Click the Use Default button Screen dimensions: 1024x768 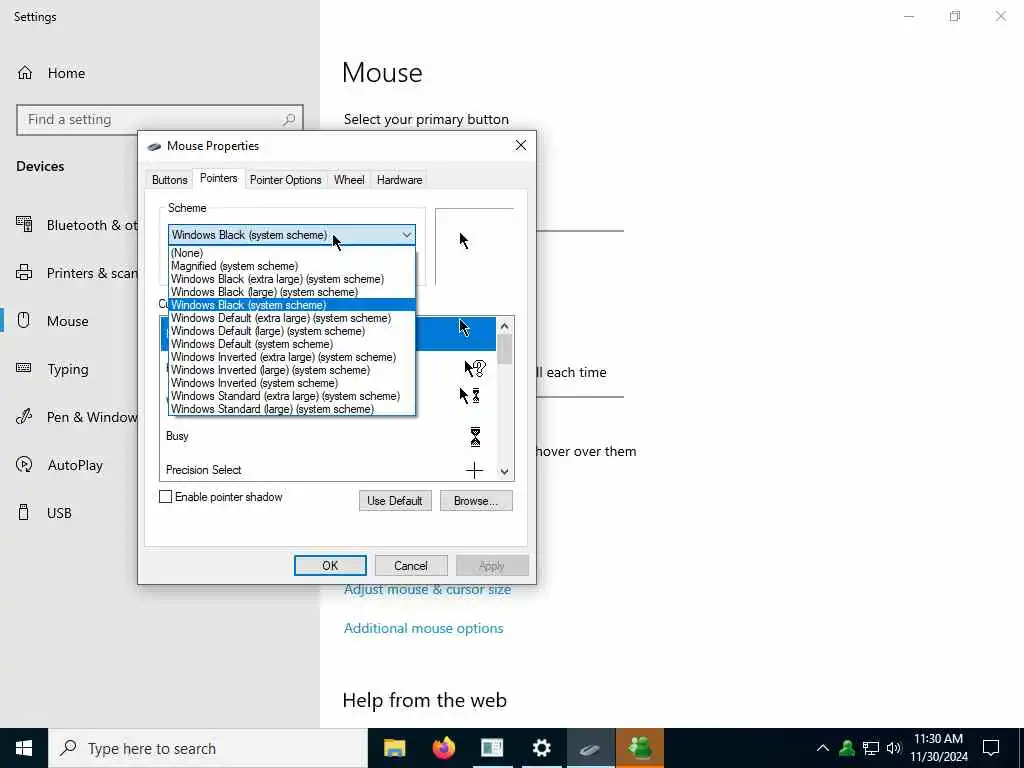(x=395, y=501)
